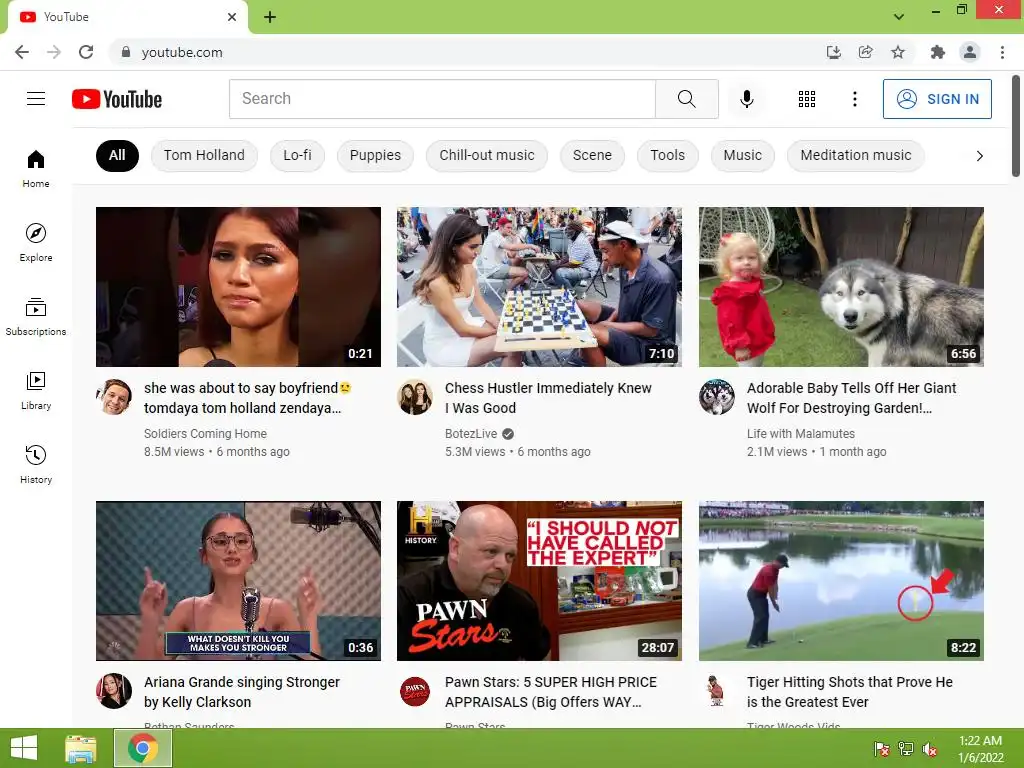
Task: Select the Lo-fi chip
Action: (x=297, y=155)
